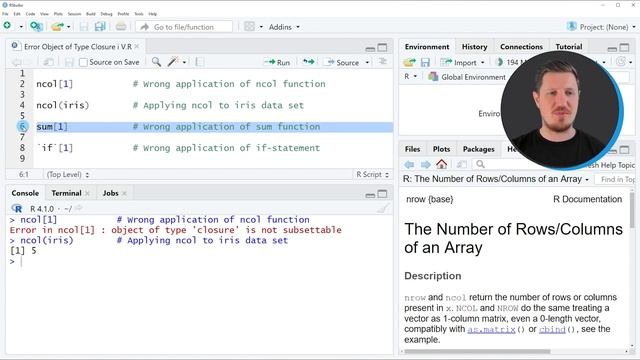Click the Help home icon
640x360 pixels.
click(442, 164)
